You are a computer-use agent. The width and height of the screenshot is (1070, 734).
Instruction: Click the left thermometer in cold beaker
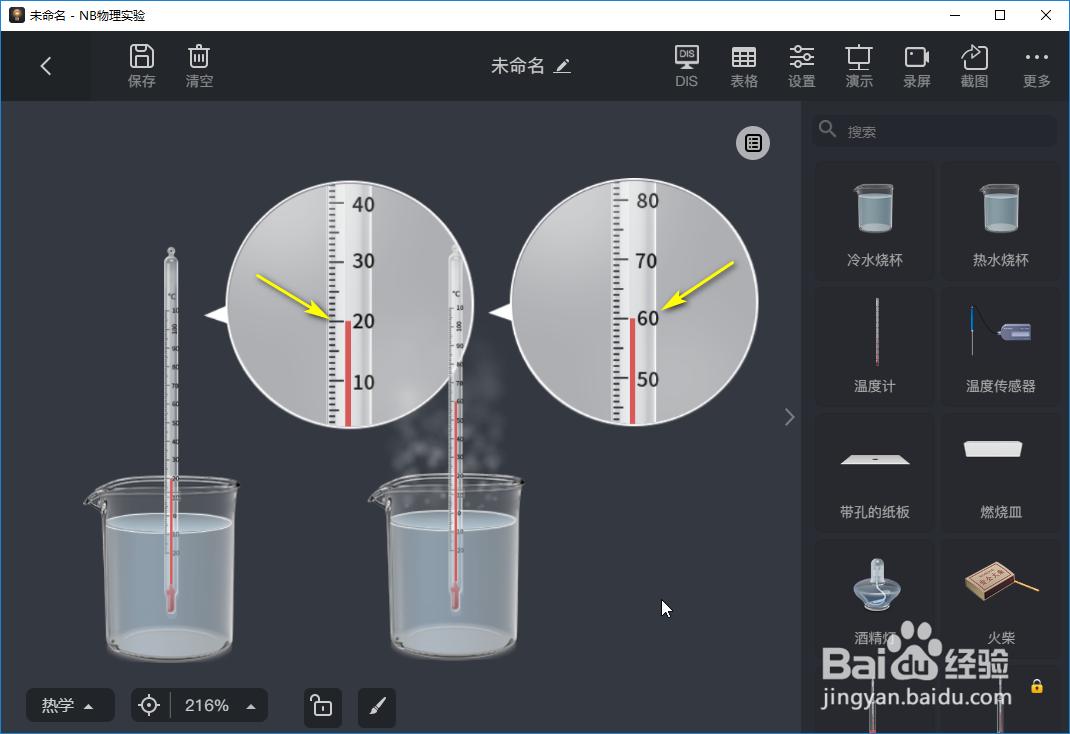[x=171, y=430]
